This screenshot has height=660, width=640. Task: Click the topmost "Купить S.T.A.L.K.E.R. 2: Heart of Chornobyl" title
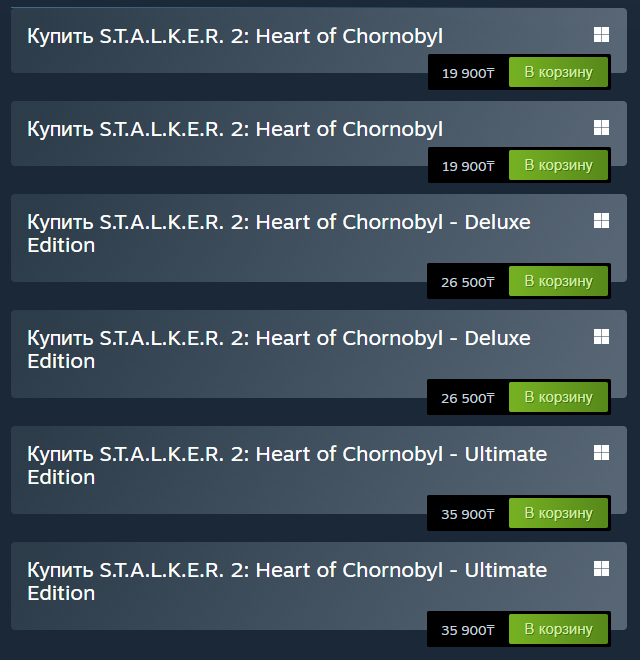tap(235, 37)
